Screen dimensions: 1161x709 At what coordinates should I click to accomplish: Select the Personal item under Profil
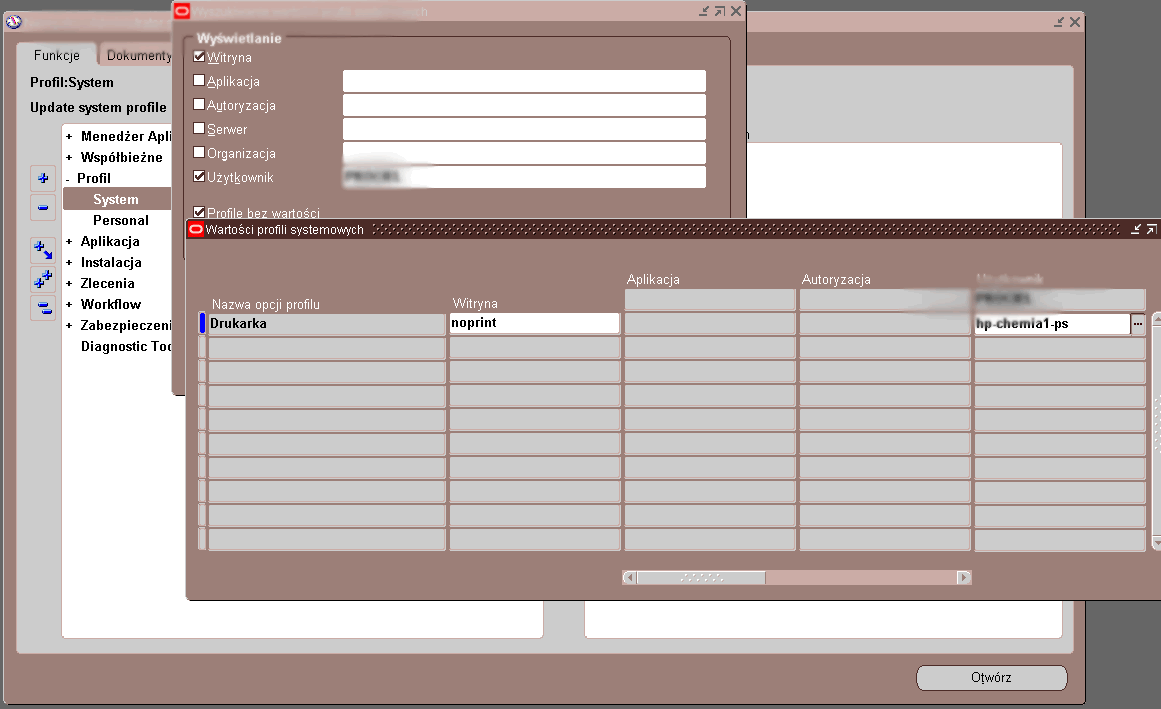[x=121, y=220]
